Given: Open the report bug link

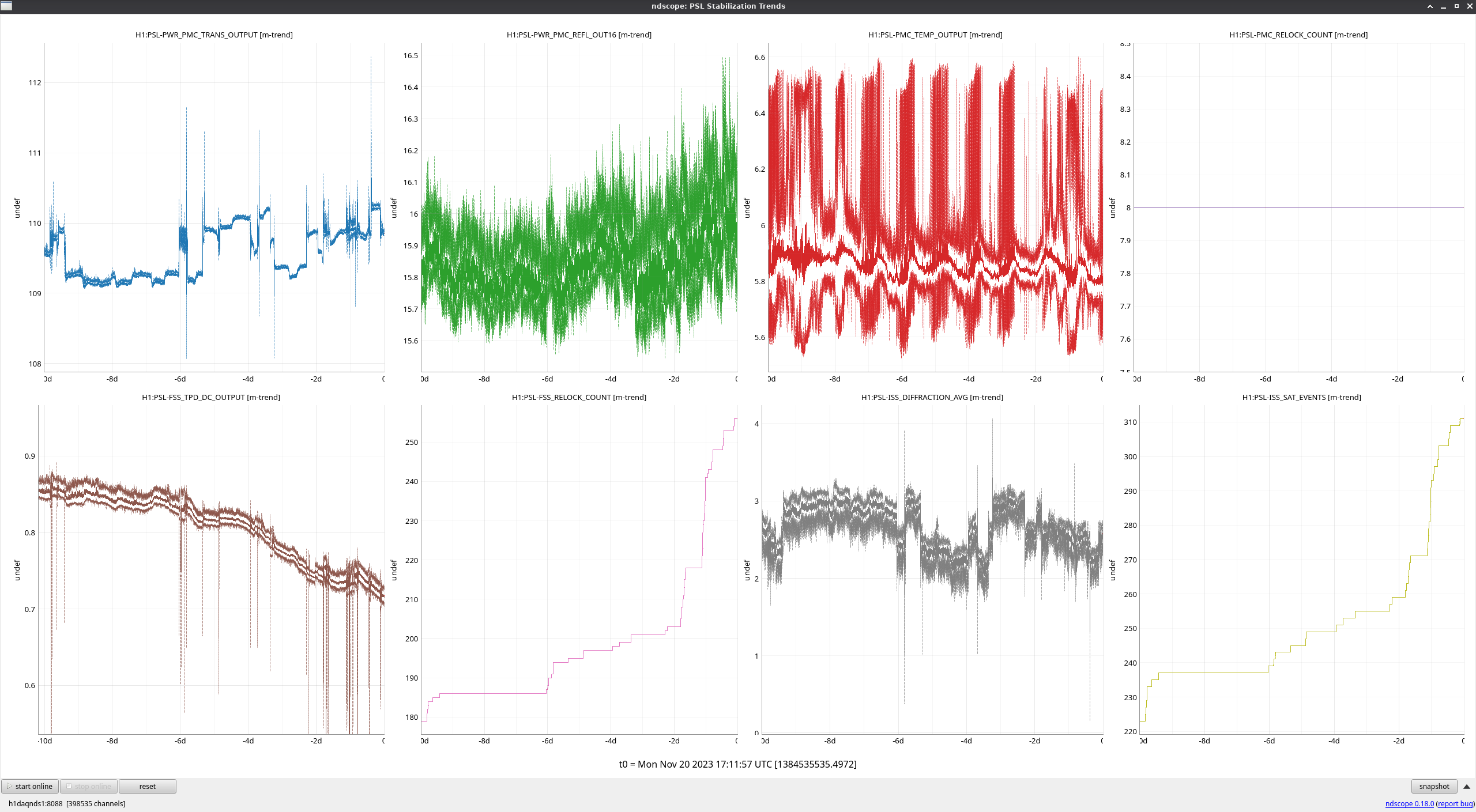Looking at the screenshot, I should click(1455, 803).
